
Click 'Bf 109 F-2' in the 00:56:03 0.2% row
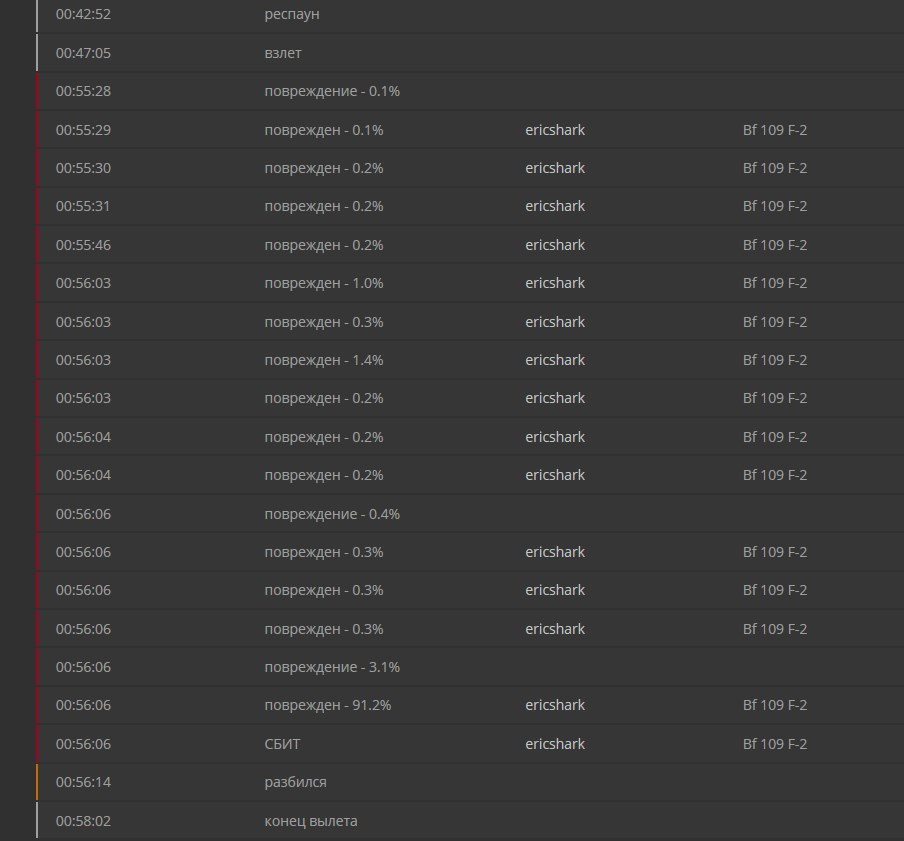coord(775,398)
